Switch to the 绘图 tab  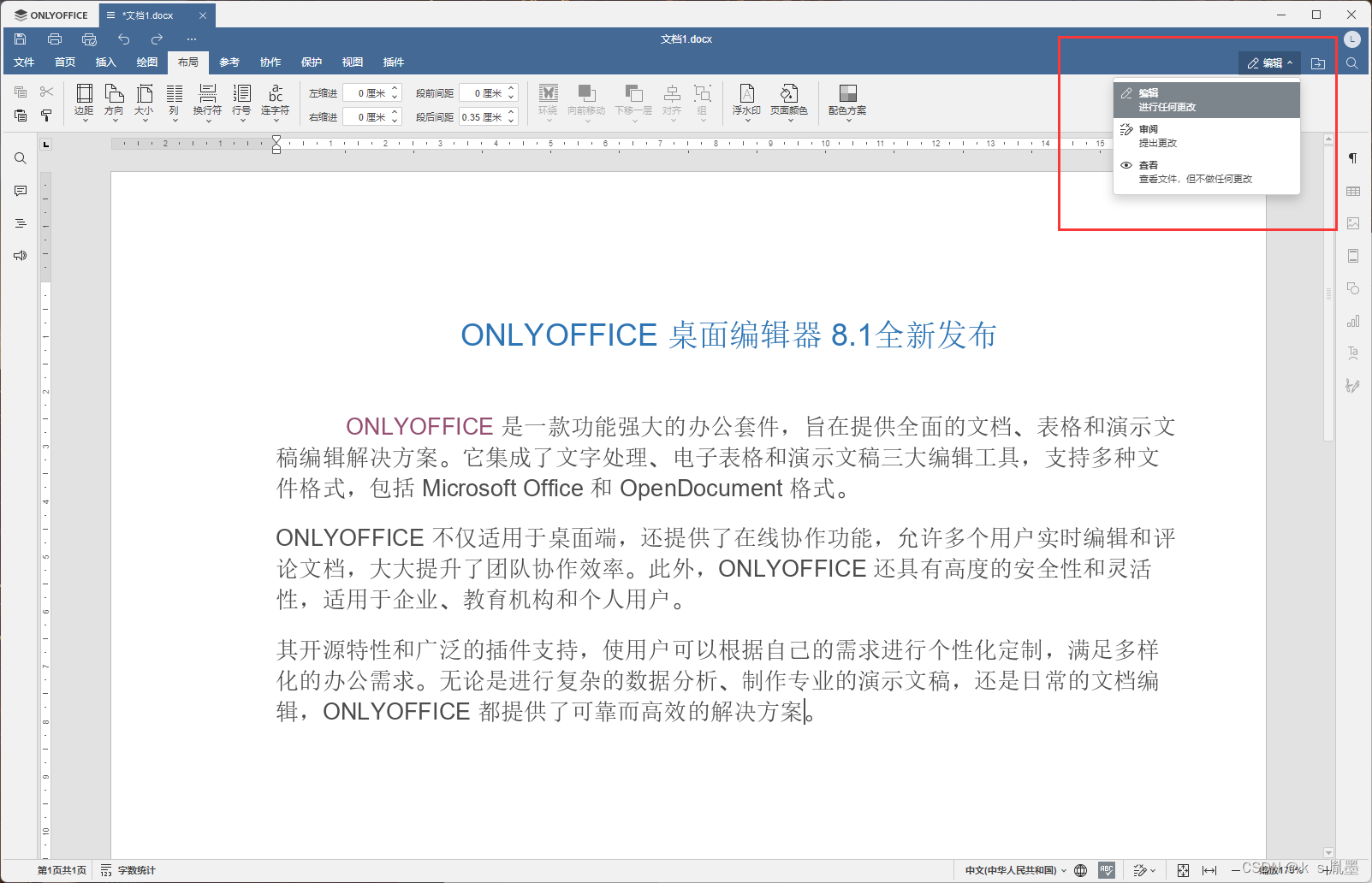(147, 62)
